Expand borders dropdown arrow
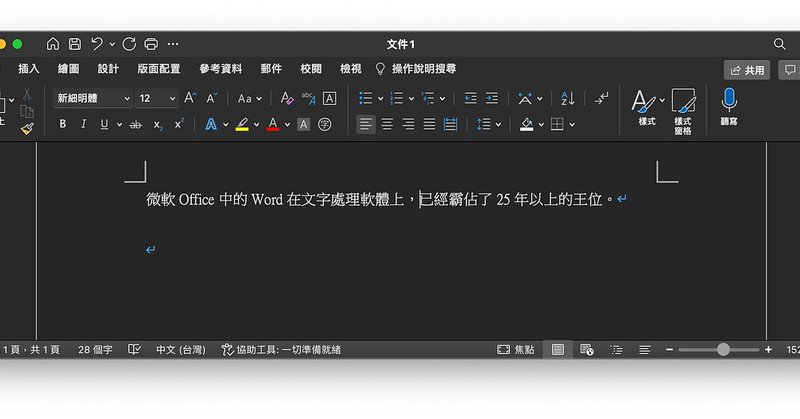The image size is (800, 419). (x=572, y=125)
